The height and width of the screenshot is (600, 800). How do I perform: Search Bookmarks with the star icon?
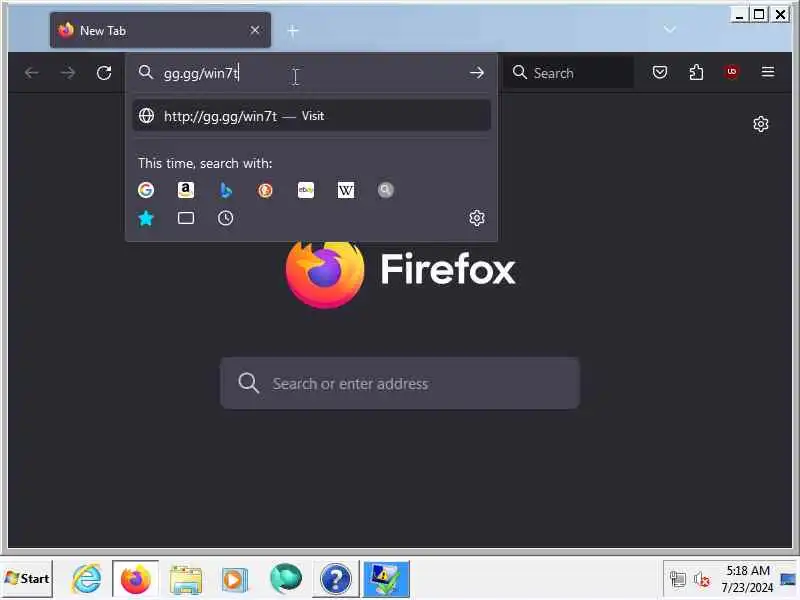[x=146, y=218]
